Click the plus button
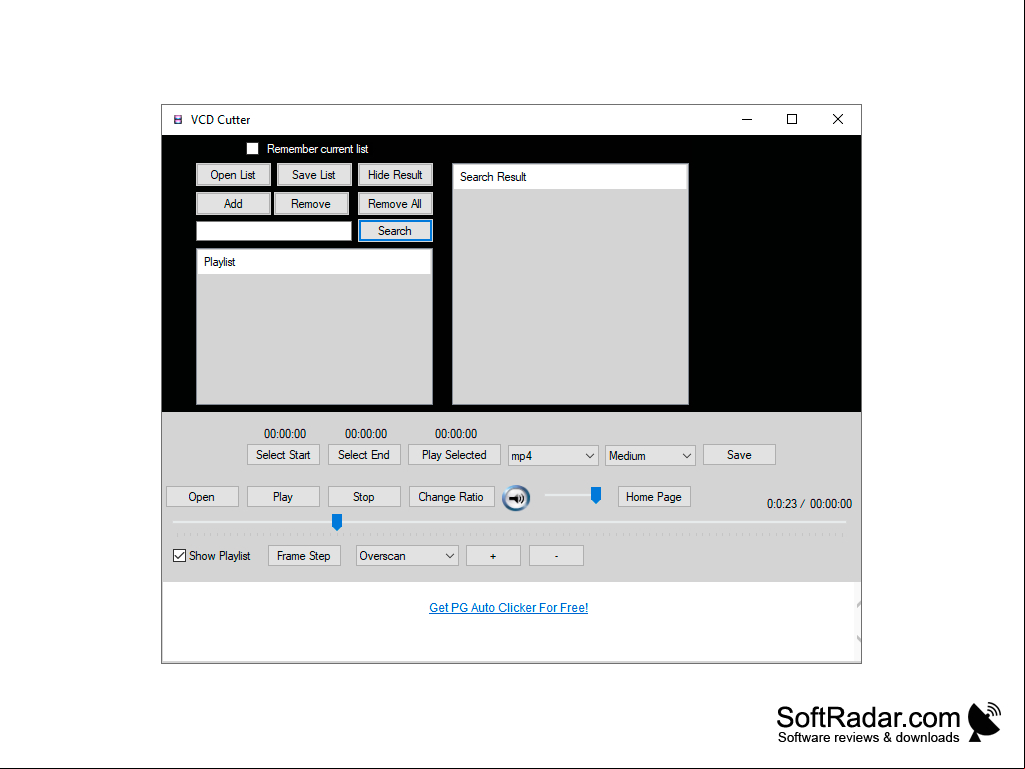The width and height of the screenshot is (1025, 769). (x=493, y=556)
